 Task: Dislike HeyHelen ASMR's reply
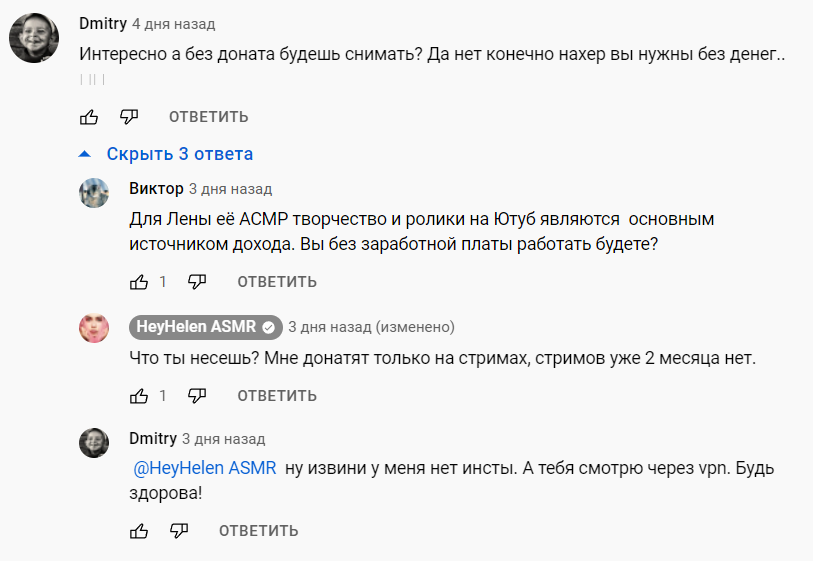197,396
